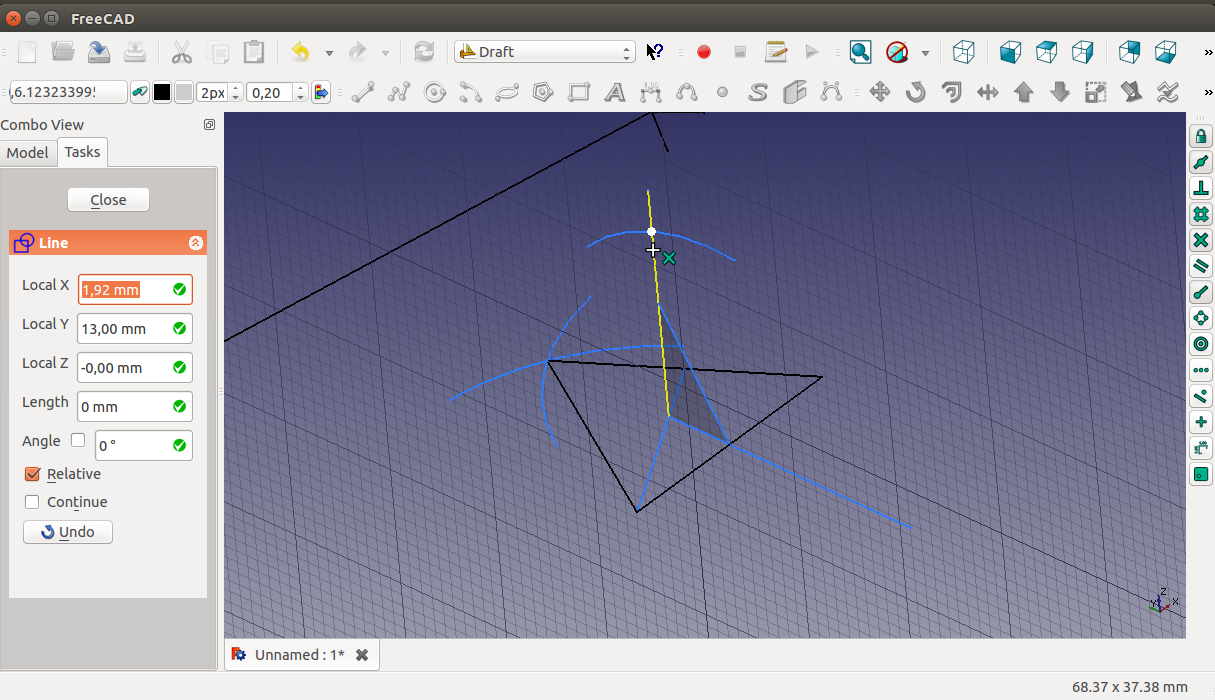Fit all content with magnifier icon
1215x700 pixels.
click(860, 52)
